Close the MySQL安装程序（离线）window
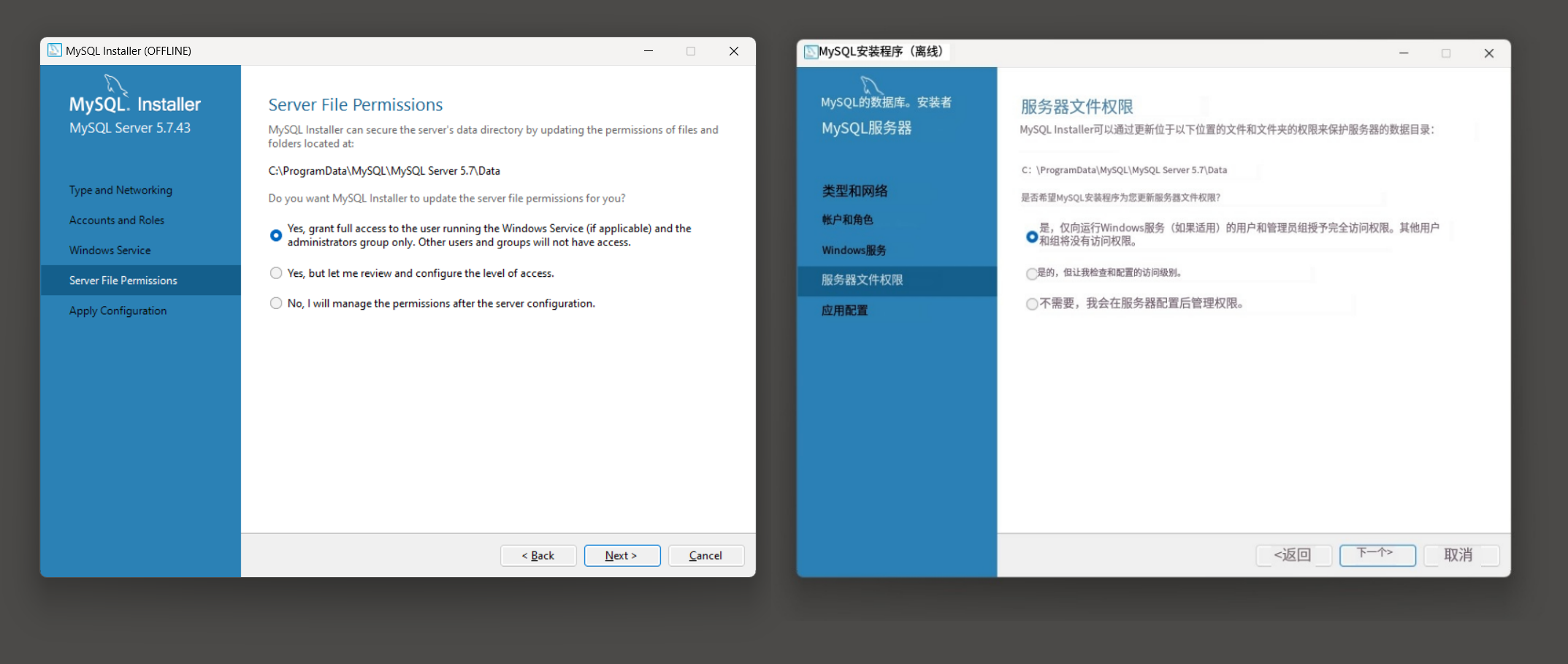Screen dimensions: 1568x664 [x=1489, y=53]
